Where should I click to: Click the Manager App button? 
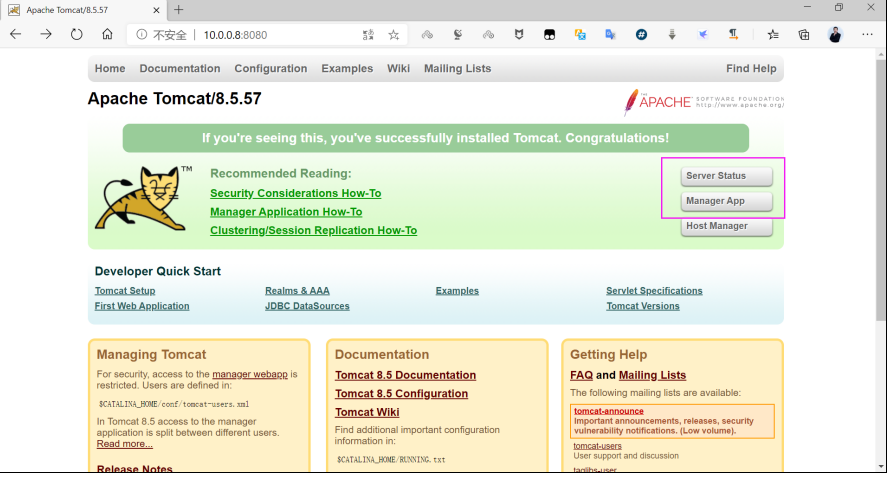[727, 201]
